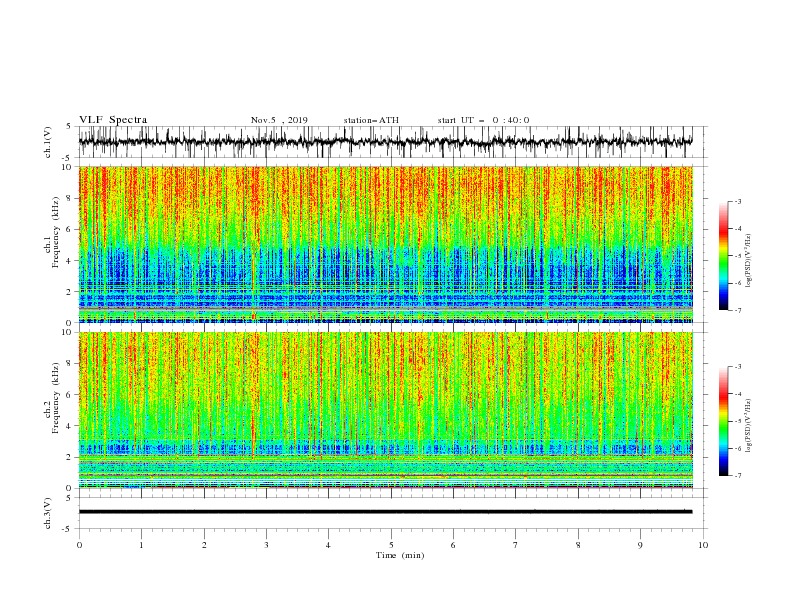Click the time axis tick label "3"
792x612 pixels.
(266, 545)
